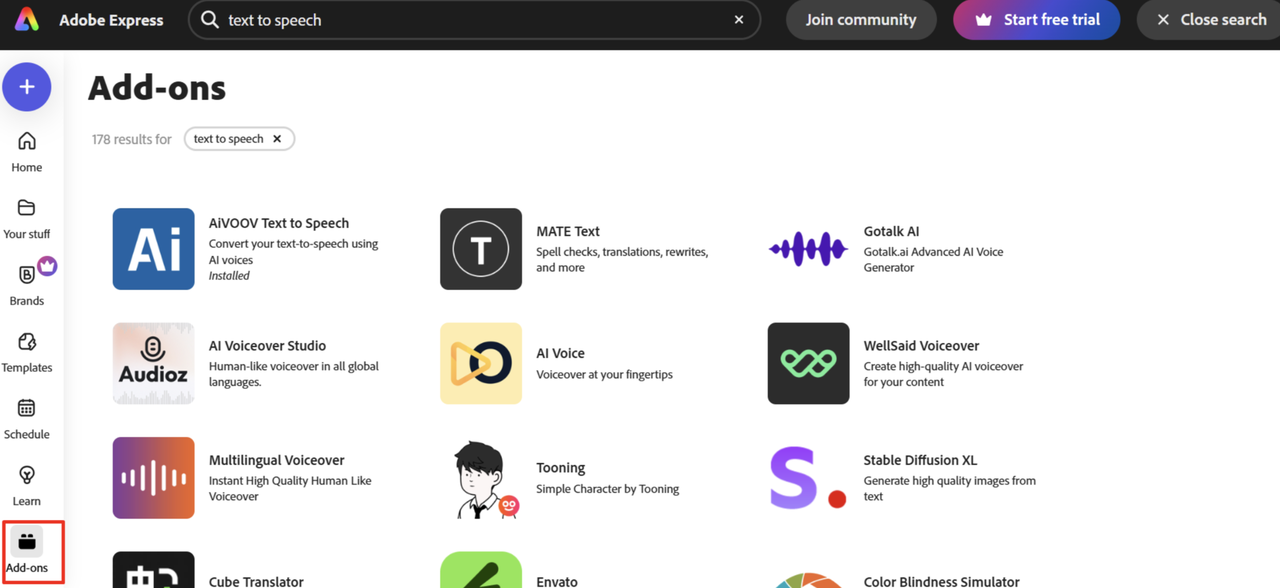The width and height of the screenshot is (1280, 588).
Task: Open Your stuff folder in sidebar
Action: [27, 219]
